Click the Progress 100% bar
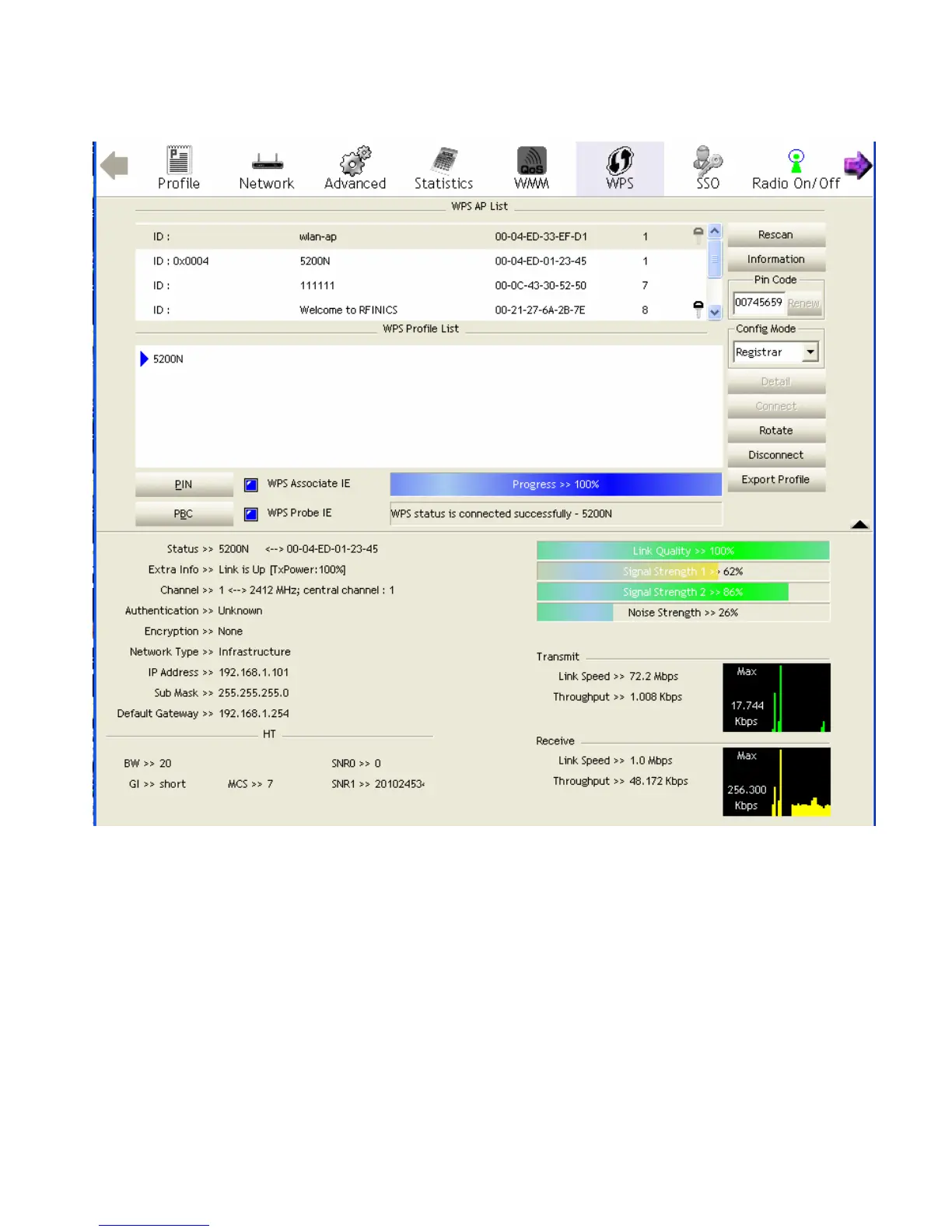Image resolution: width=952 pixels, height=1232 pixels. pos(555,485)
